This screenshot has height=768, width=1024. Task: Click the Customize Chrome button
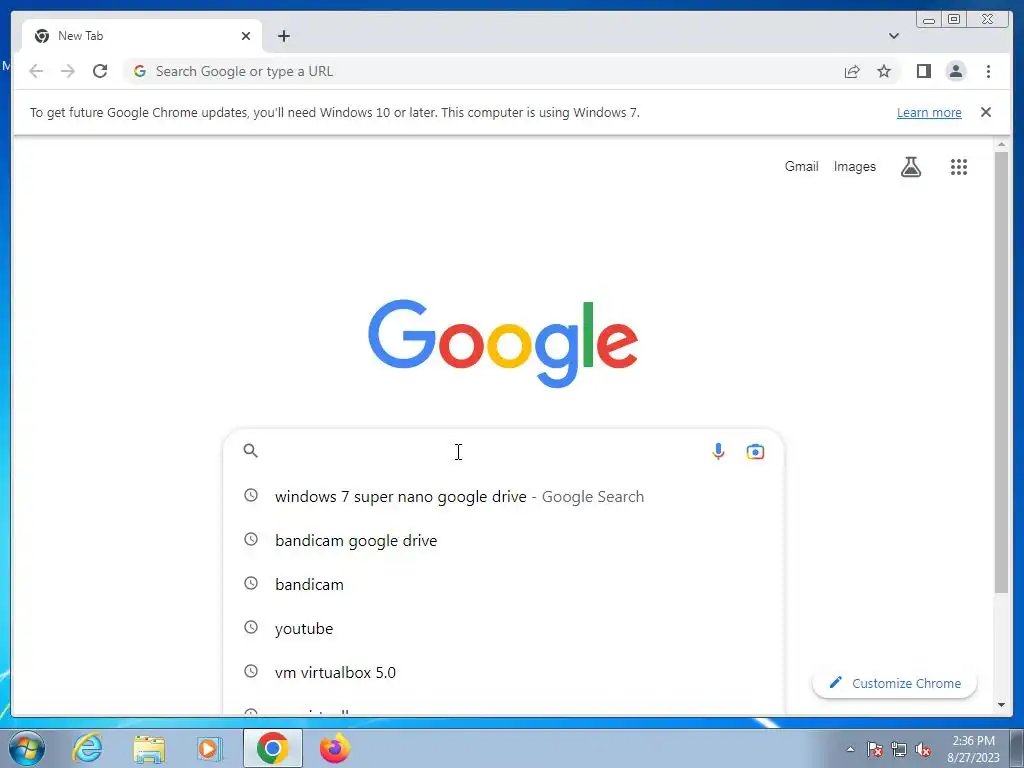coord(895,683)
